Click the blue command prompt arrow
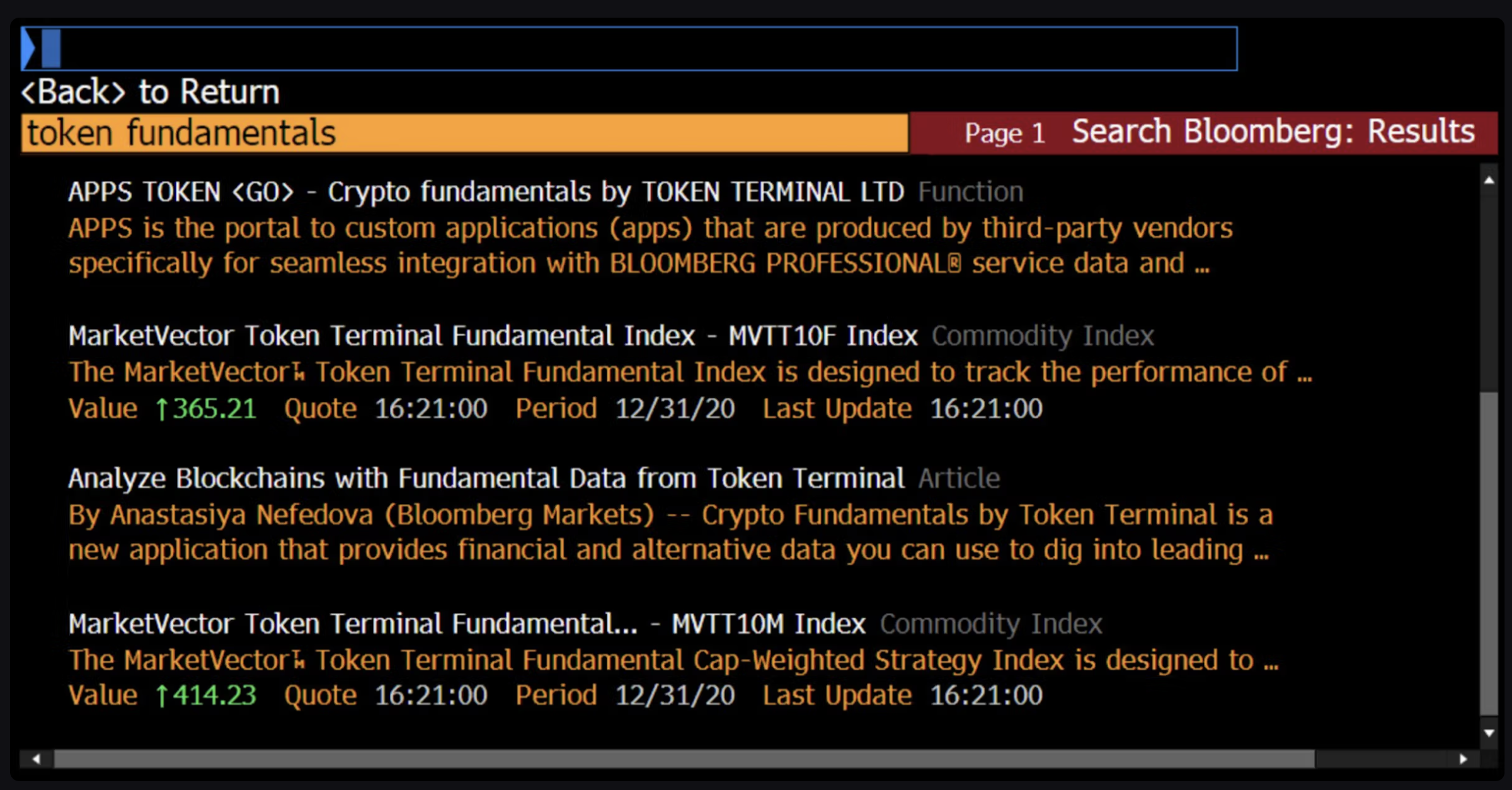This screenshot has width=1512, height=790. coord(28,49)
